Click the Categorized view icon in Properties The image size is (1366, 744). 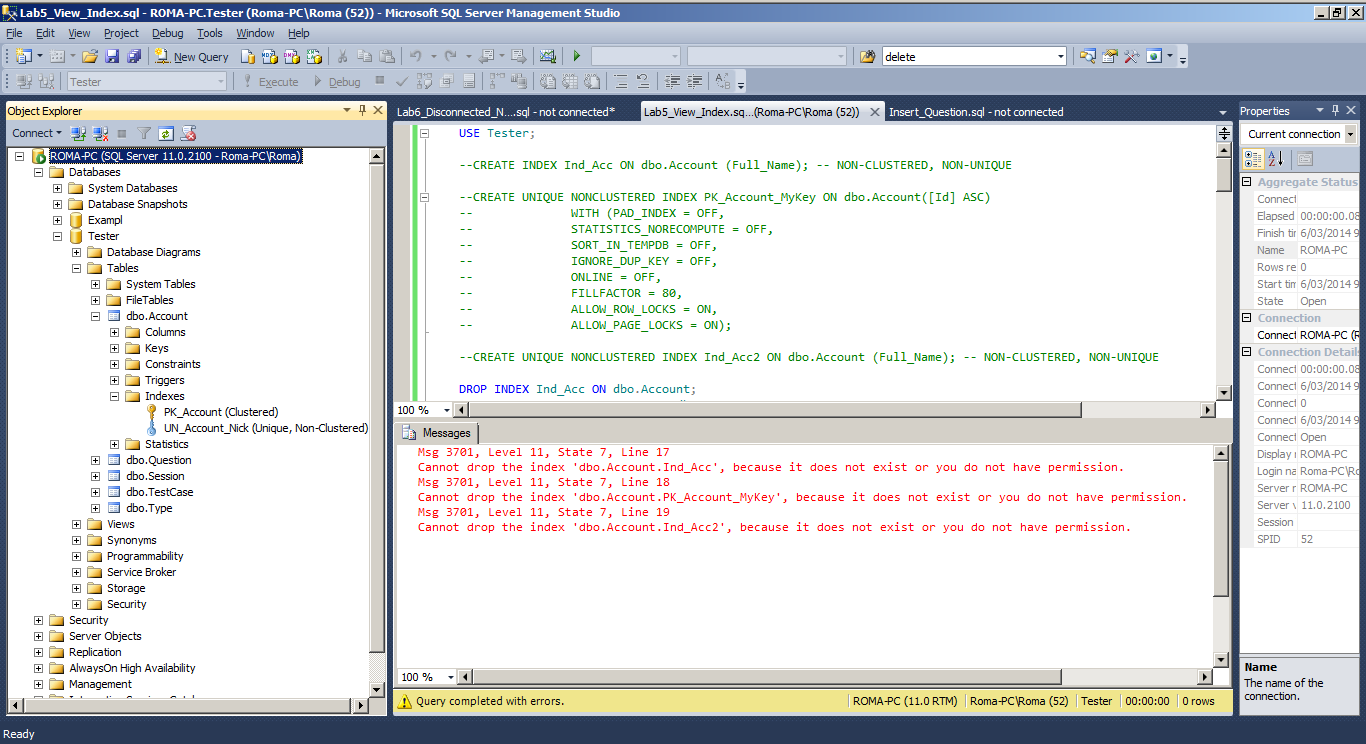[1253, 159]
